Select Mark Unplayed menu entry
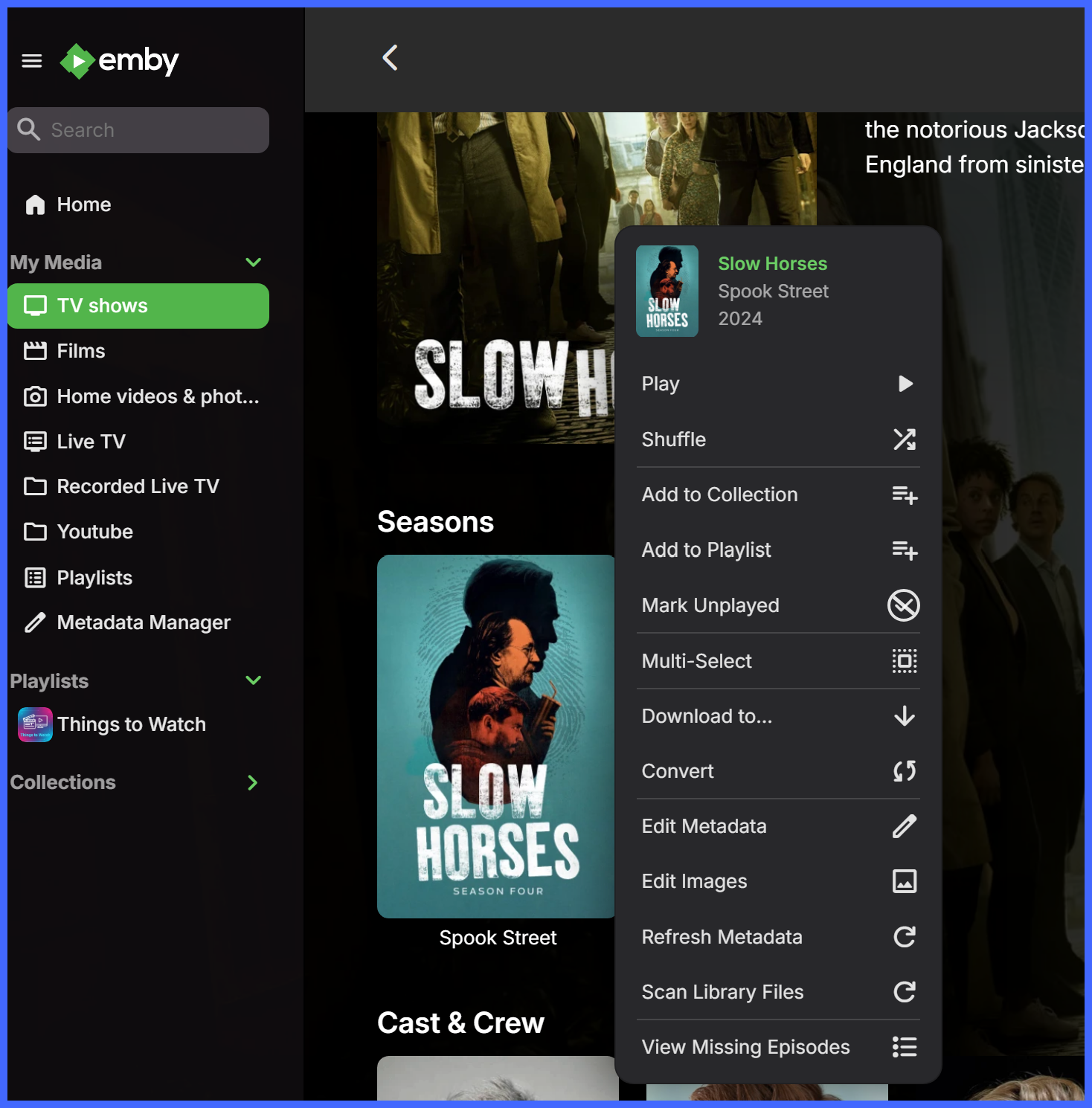Screen dimensions: 1092x1108 779,605
